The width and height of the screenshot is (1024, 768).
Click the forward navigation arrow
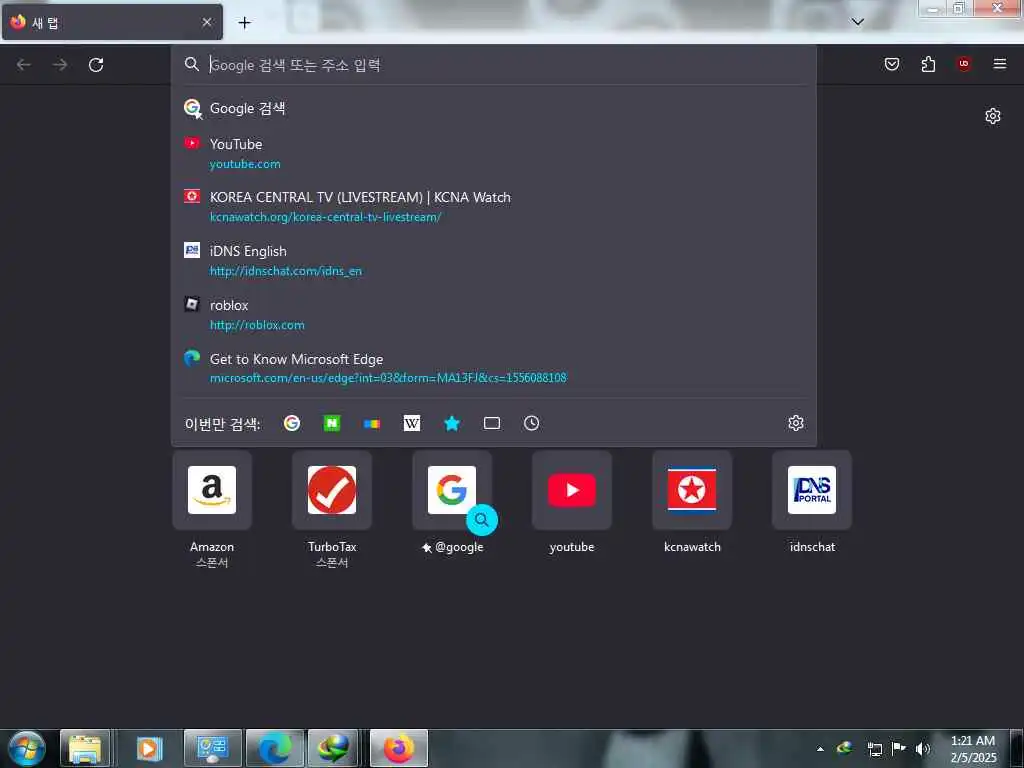60,65
